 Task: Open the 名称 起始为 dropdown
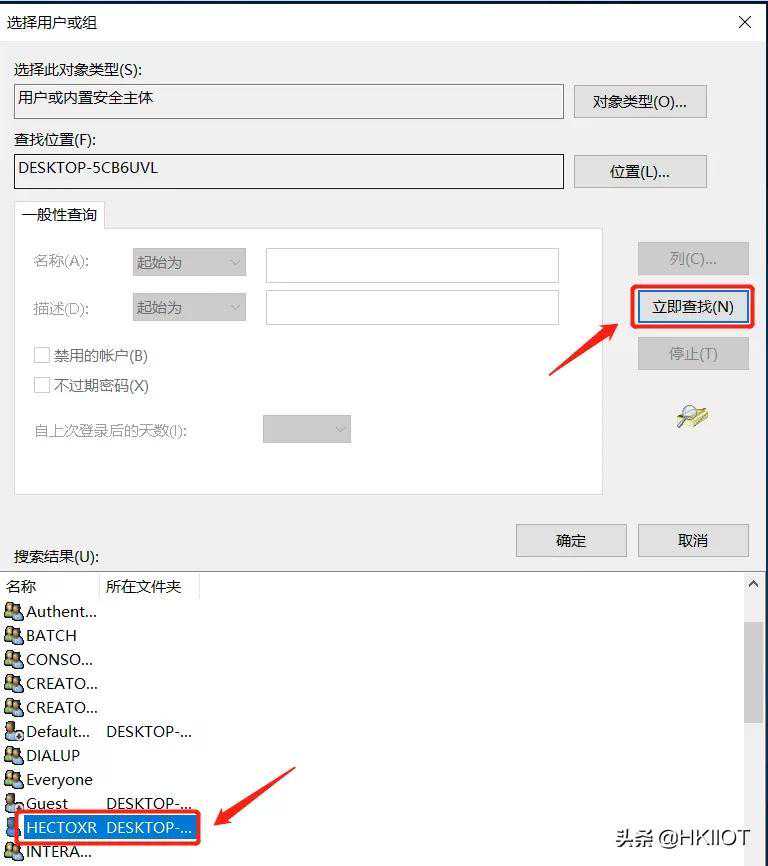click(x=189, y=262)
